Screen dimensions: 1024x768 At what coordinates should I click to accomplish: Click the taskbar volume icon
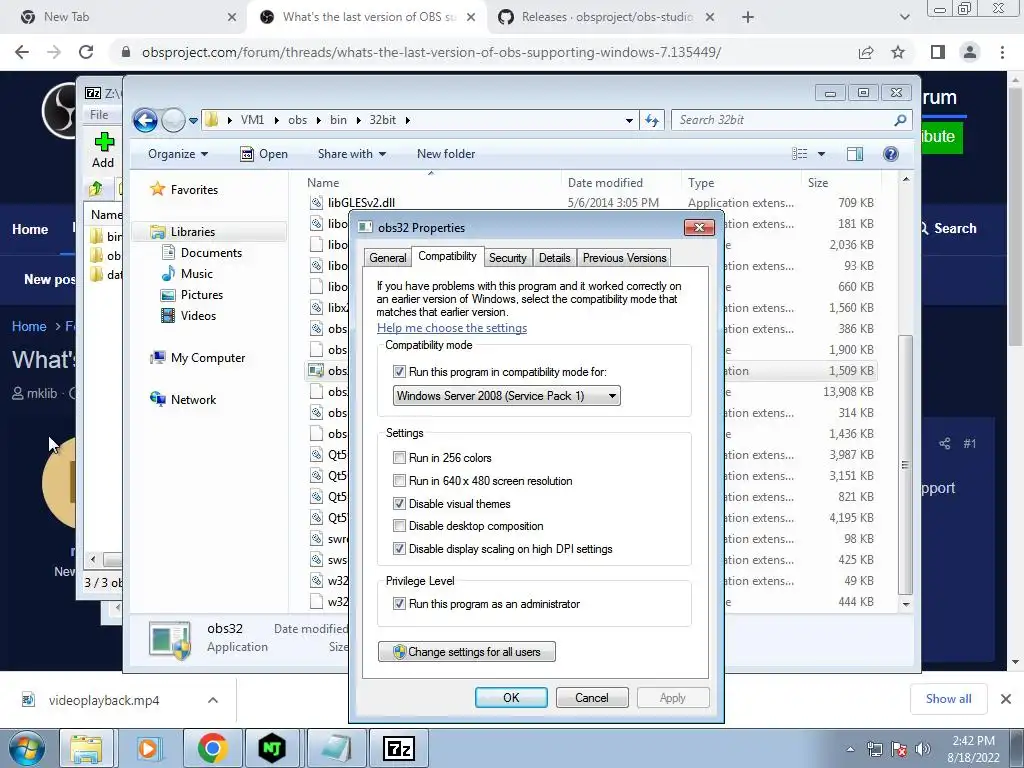tap(923, 749)
